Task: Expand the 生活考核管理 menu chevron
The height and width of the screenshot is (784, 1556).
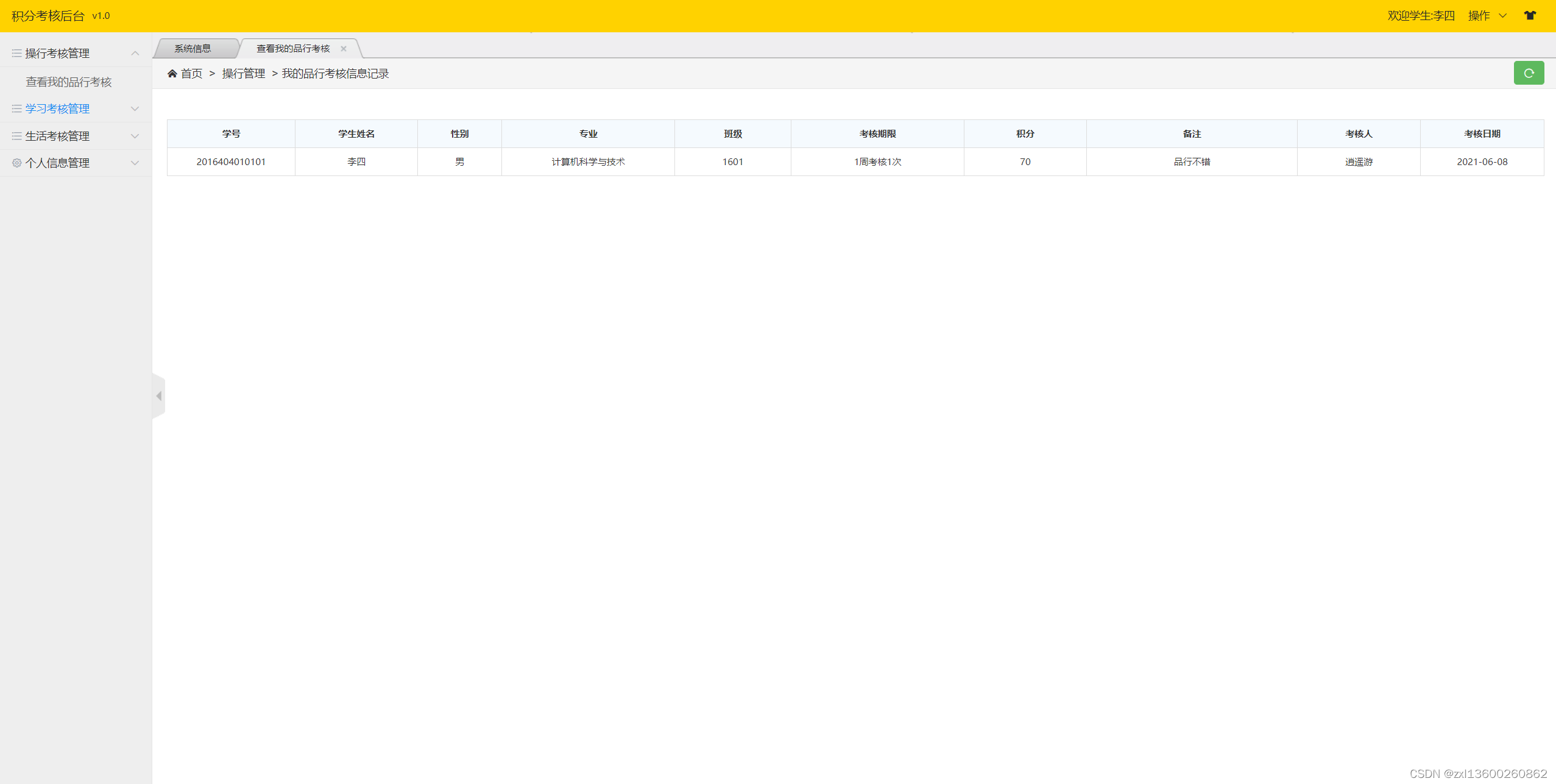Action: [135, 136]
